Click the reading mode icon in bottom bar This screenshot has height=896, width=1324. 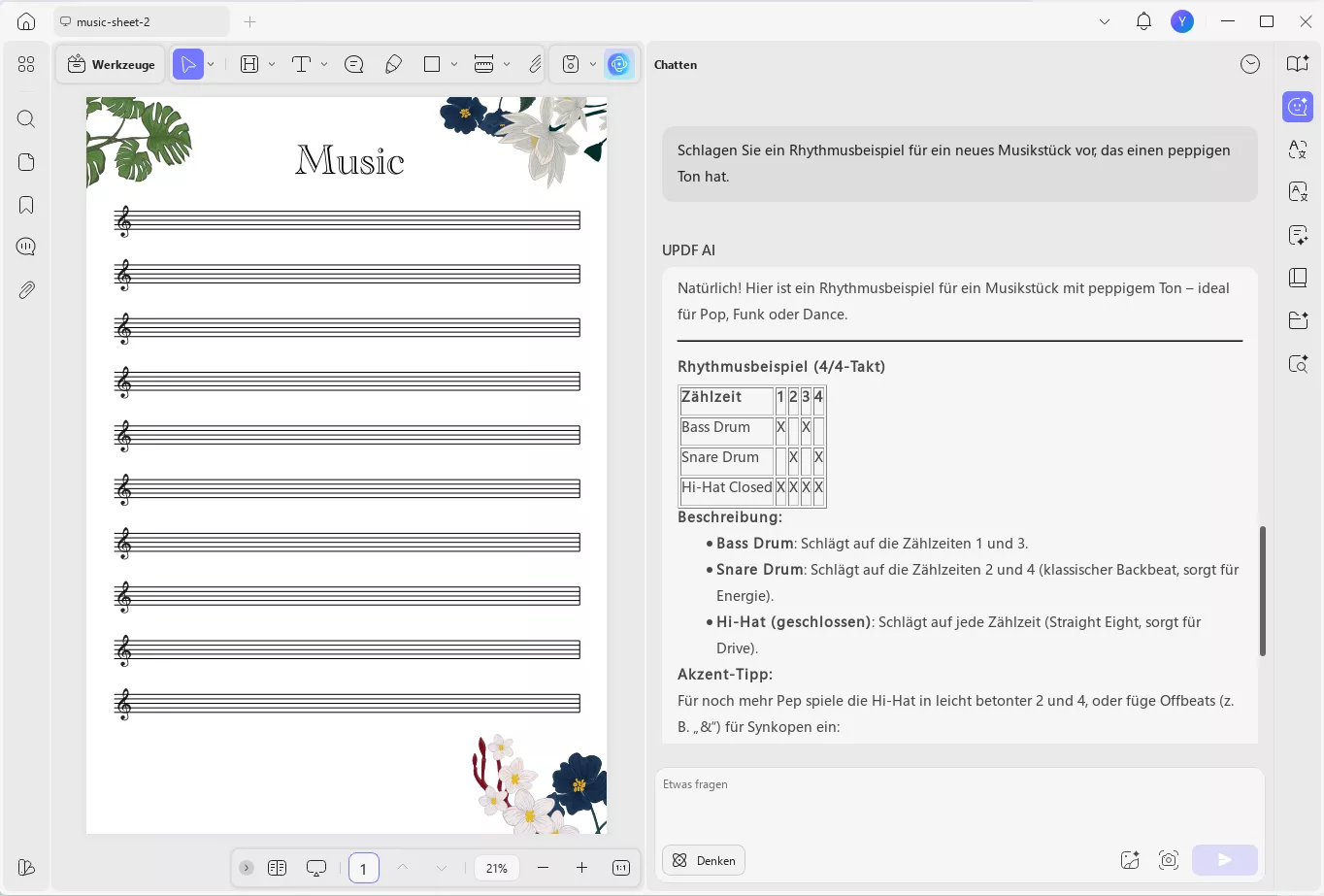278,868
